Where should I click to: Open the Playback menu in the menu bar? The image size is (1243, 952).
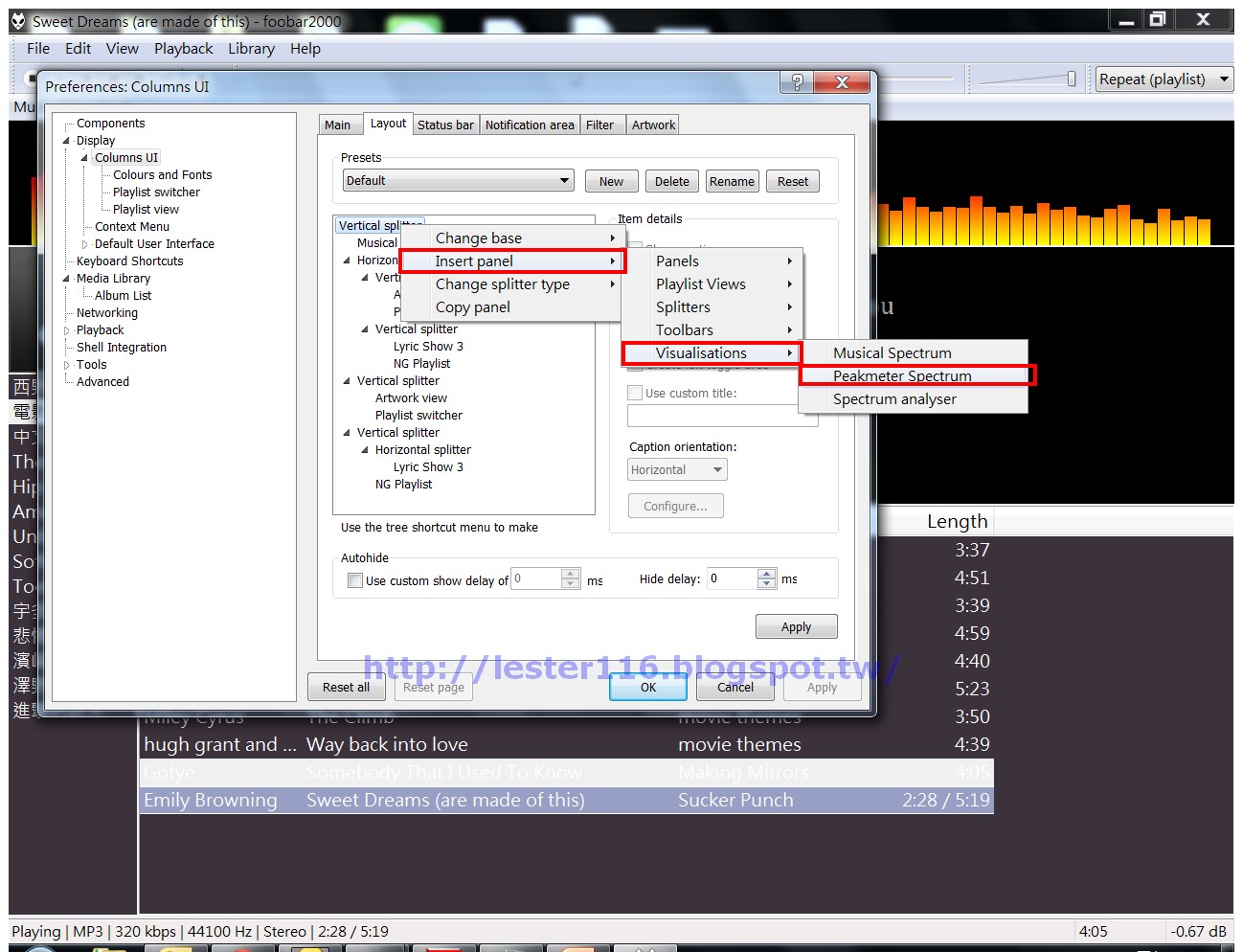[184, 49]
